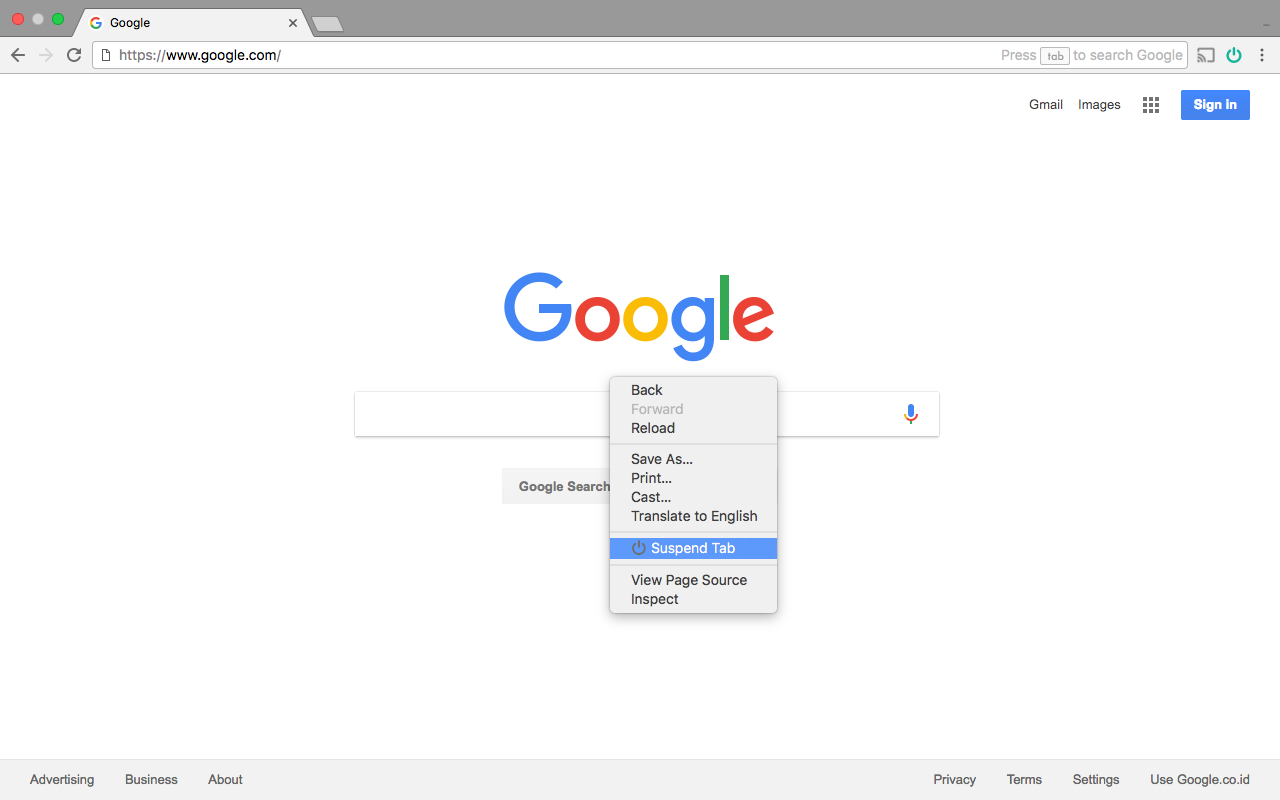Viewport: 1280px width, 800px height.
Task: Click the browser back arrow
Action: tap(17, 55)
